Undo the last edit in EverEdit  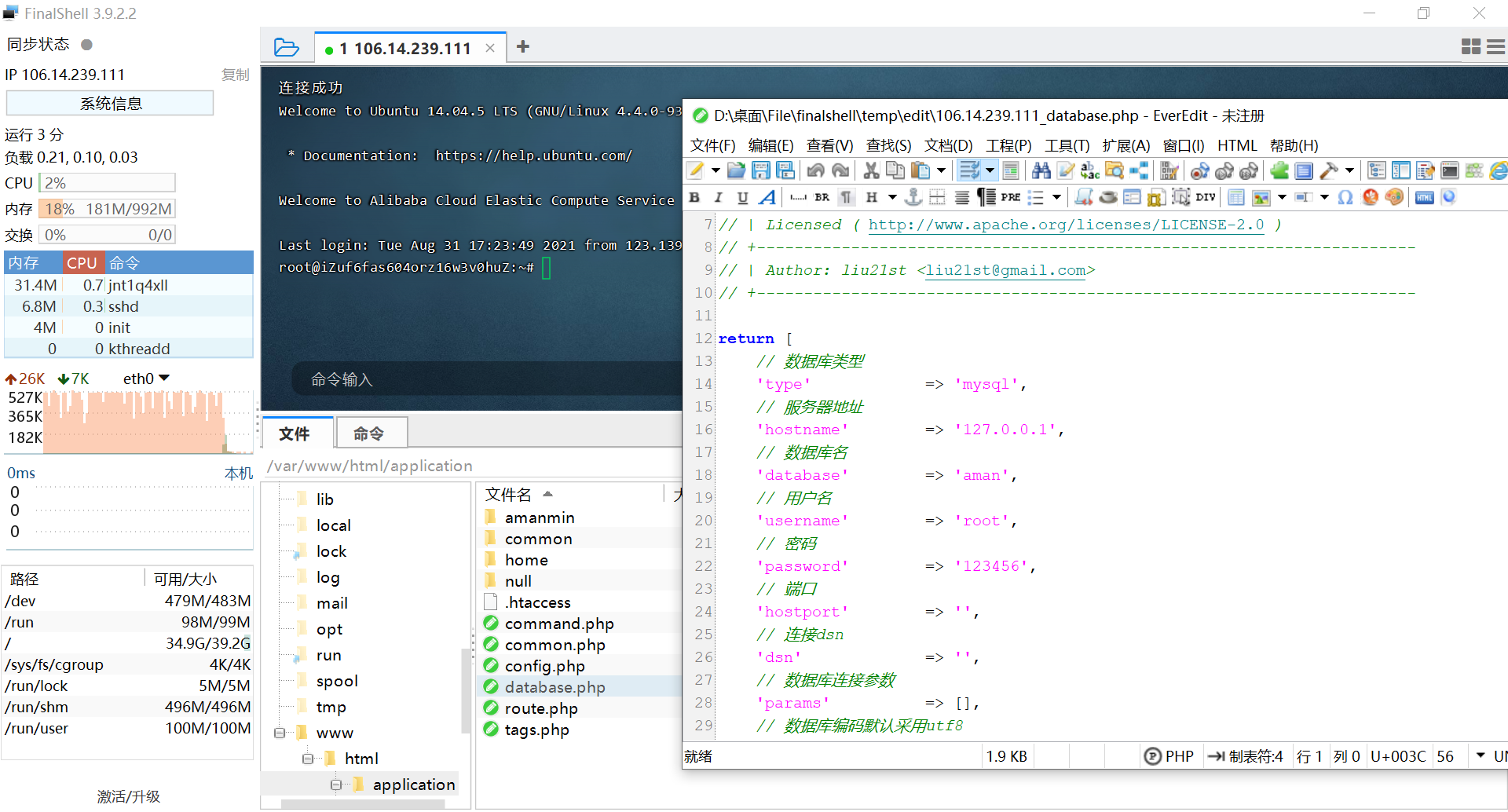[x=816, y=170]
